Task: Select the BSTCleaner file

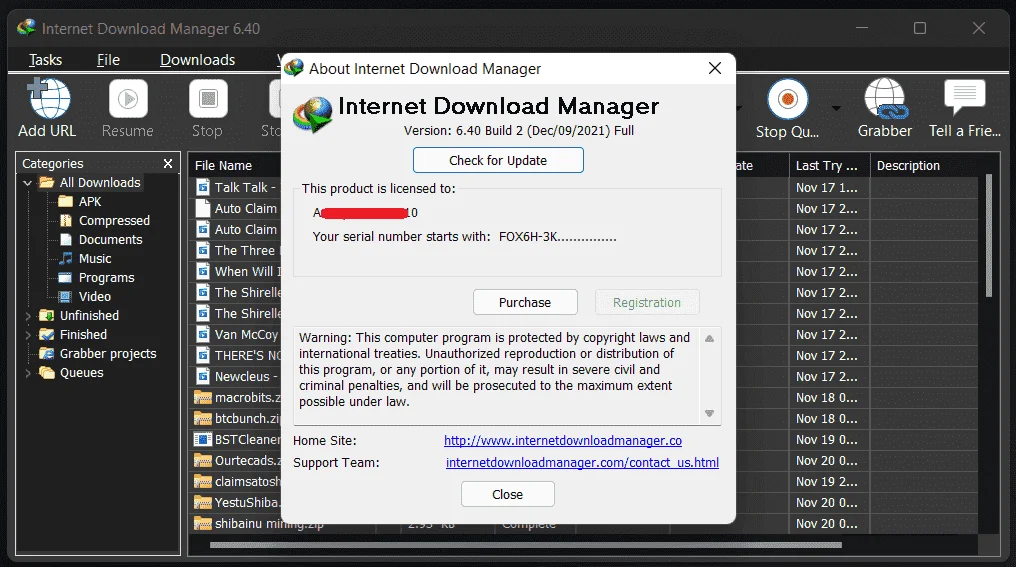Action: pos(236,439)
